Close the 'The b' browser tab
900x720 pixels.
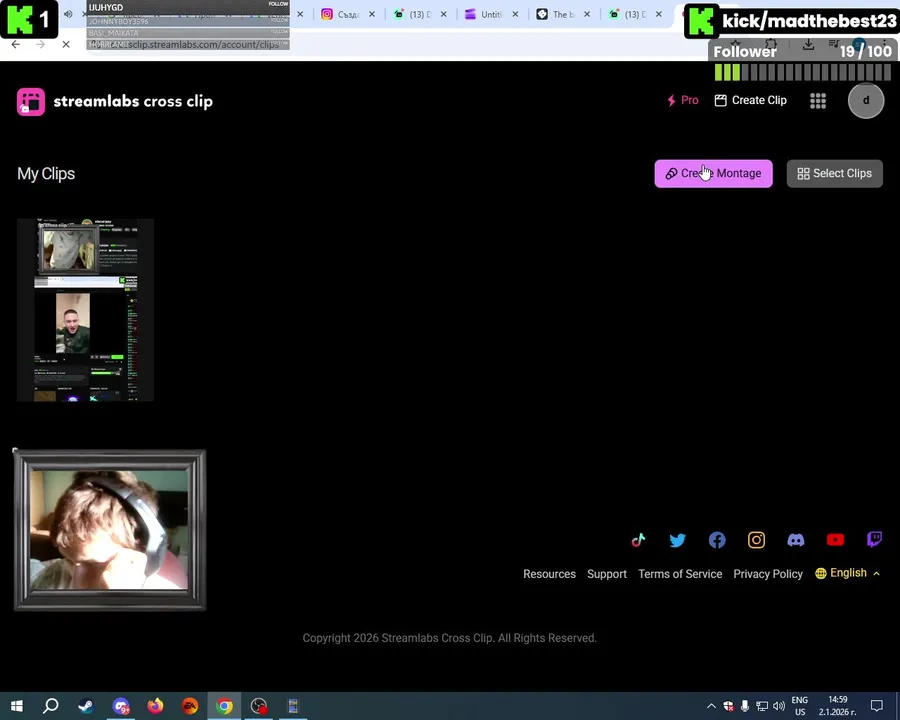click(x=587, y=14)
